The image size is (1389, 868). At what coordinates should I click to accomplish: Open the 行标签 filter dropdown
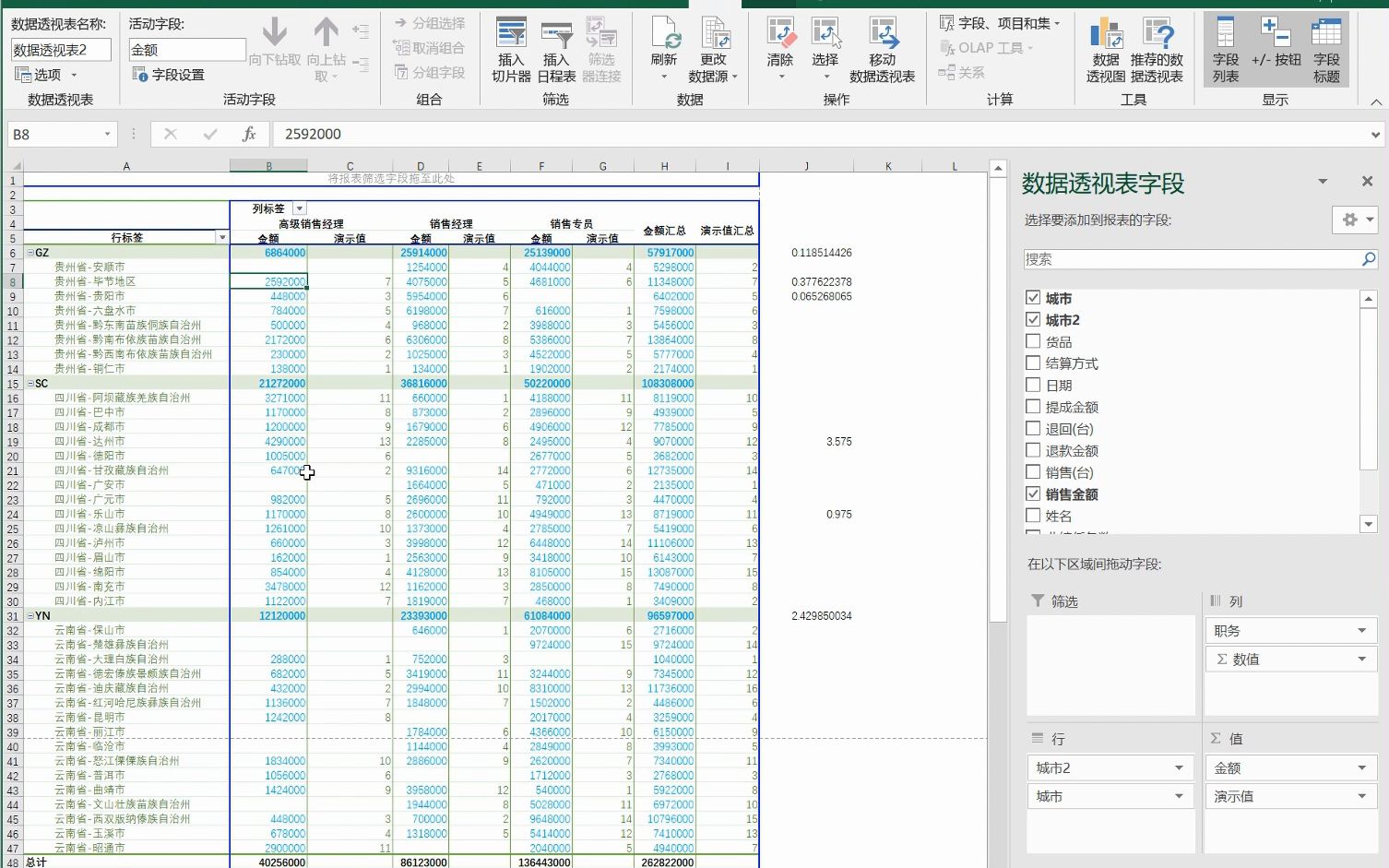[221, 237]
